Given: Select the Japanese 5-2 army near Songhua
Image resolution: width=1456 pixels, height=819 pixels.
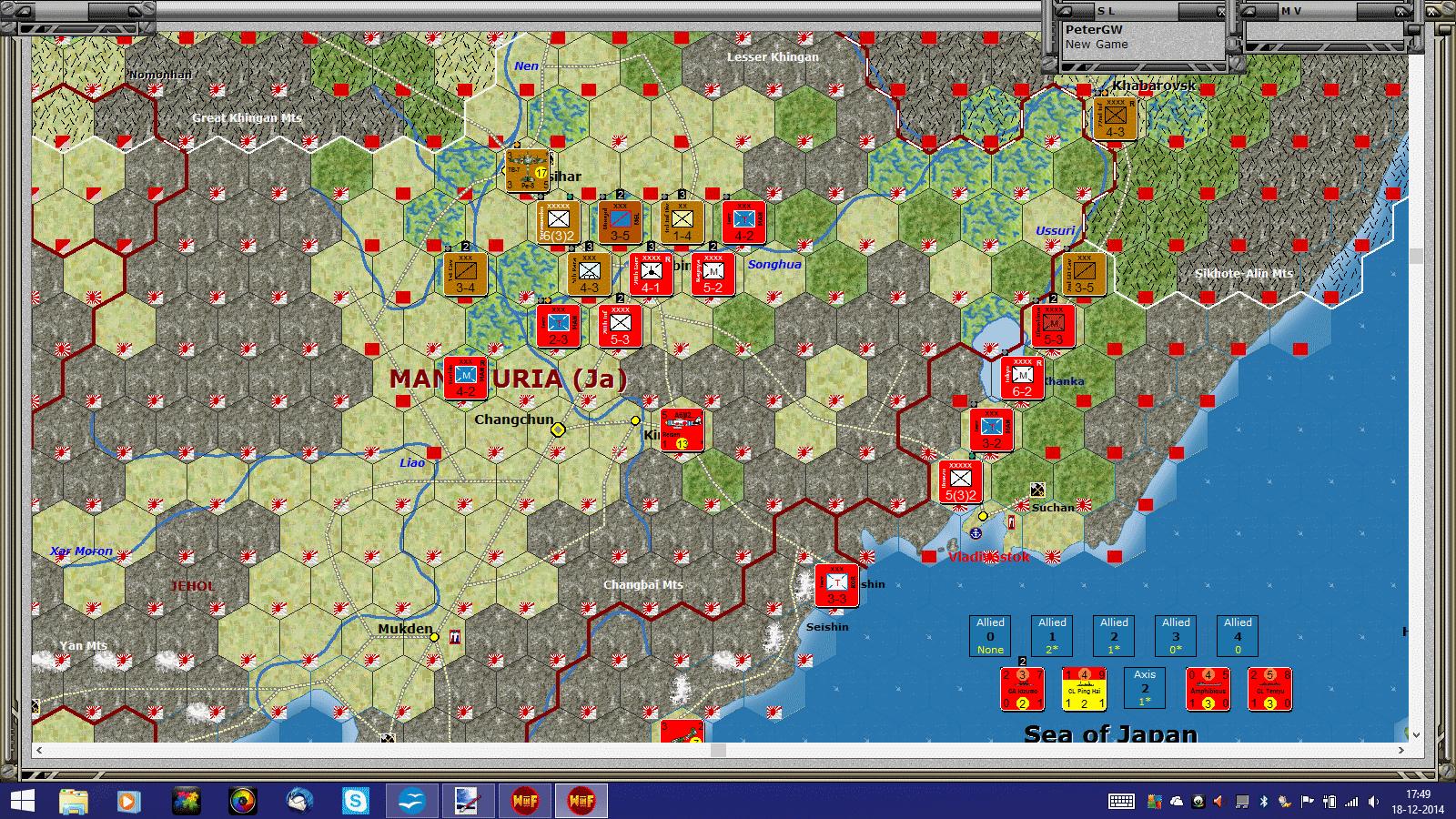Looking at the screenshot, I should tap(713, 275).
